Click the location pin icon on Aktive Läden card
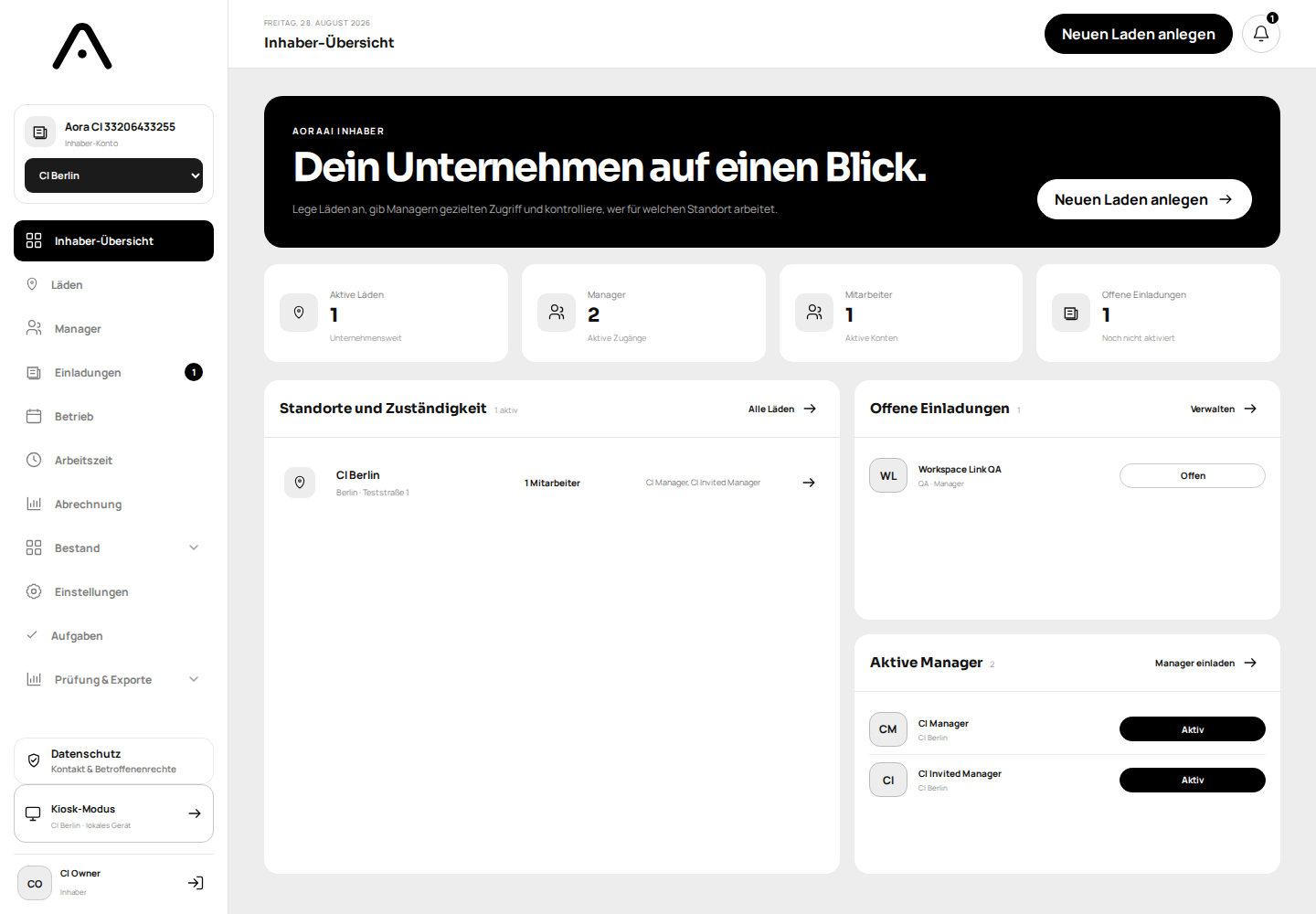This screenshot has height=914, width=1316. pos(299,313)
